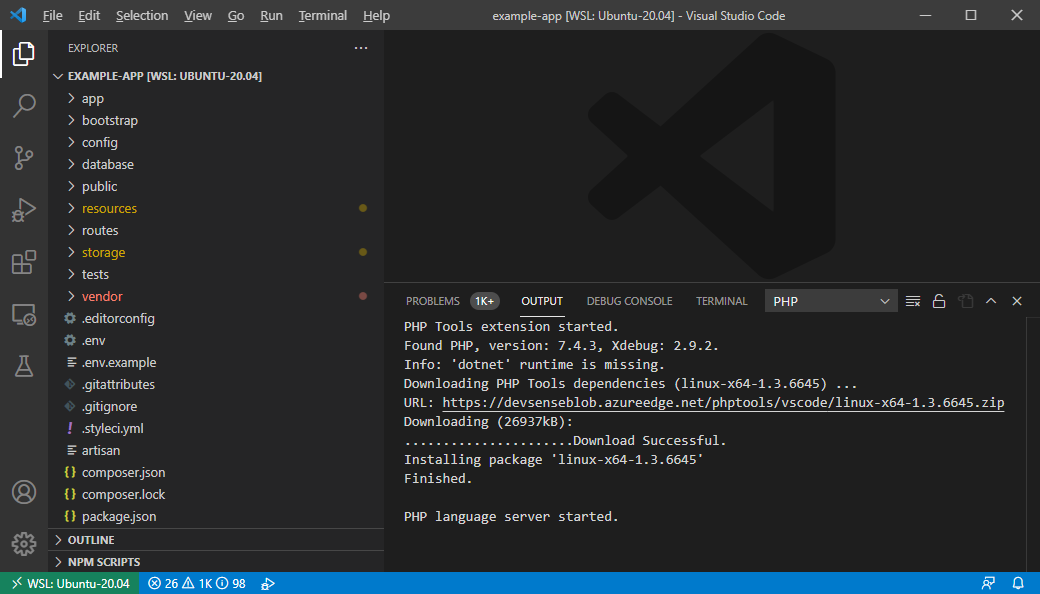Open the Help menu
The width and height of the screenshot is (1040, 594).
pos(376,15)
